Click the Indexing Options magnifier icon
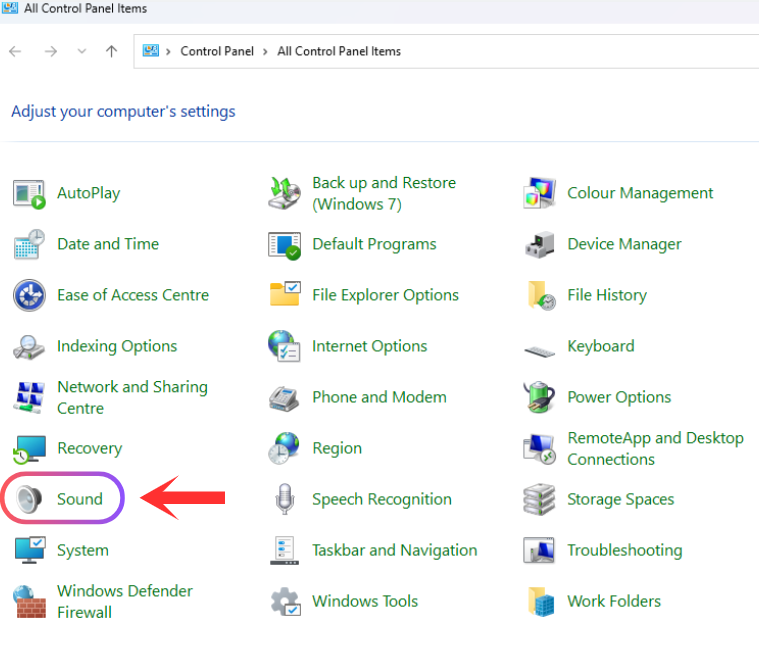 tap(29, 347)
